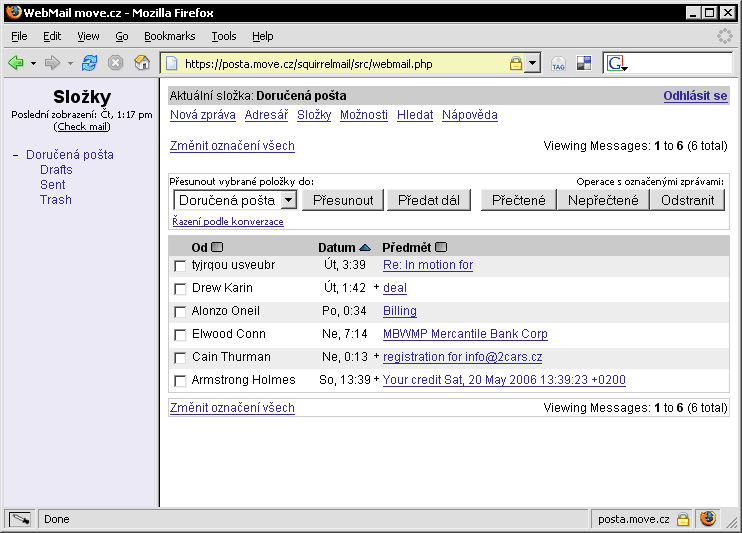Tick the checkbox for Drew Karin message
This screenshot has height=533, width=742.
point(180,289)
